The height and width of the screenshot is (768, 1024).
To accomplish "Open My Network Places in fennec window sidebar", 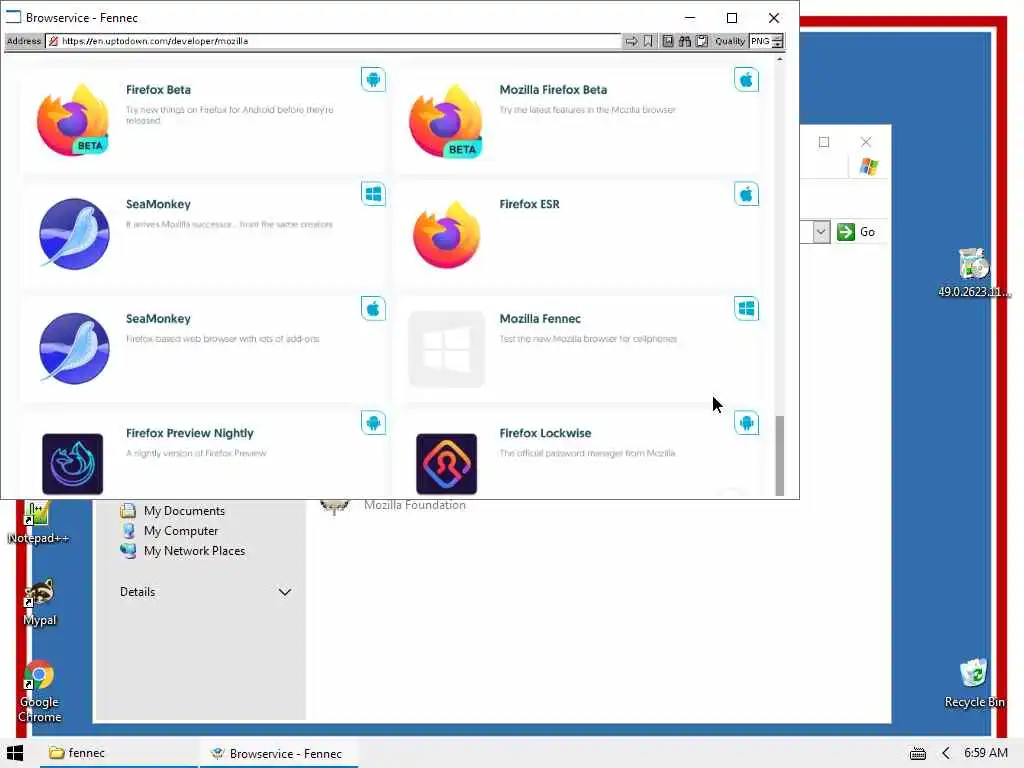I will point(183,551).
